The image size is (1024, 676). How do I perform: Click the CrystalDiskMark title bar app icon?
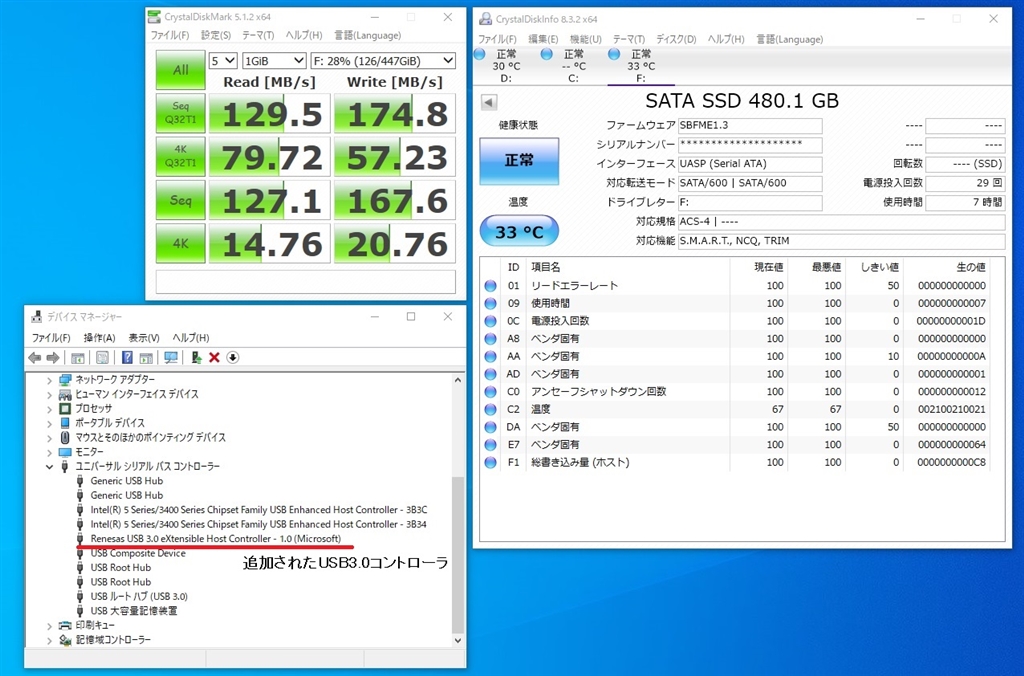pyautogui.click(x=154, y=16)
